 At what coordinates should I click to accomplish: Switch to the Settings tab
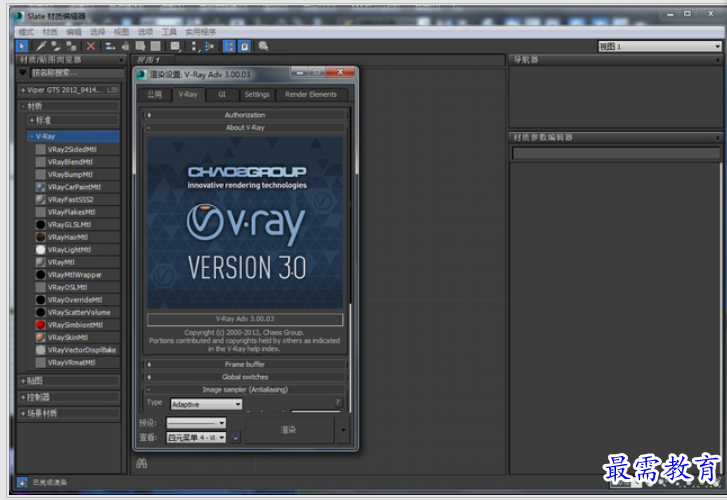[x=257, y=95]
